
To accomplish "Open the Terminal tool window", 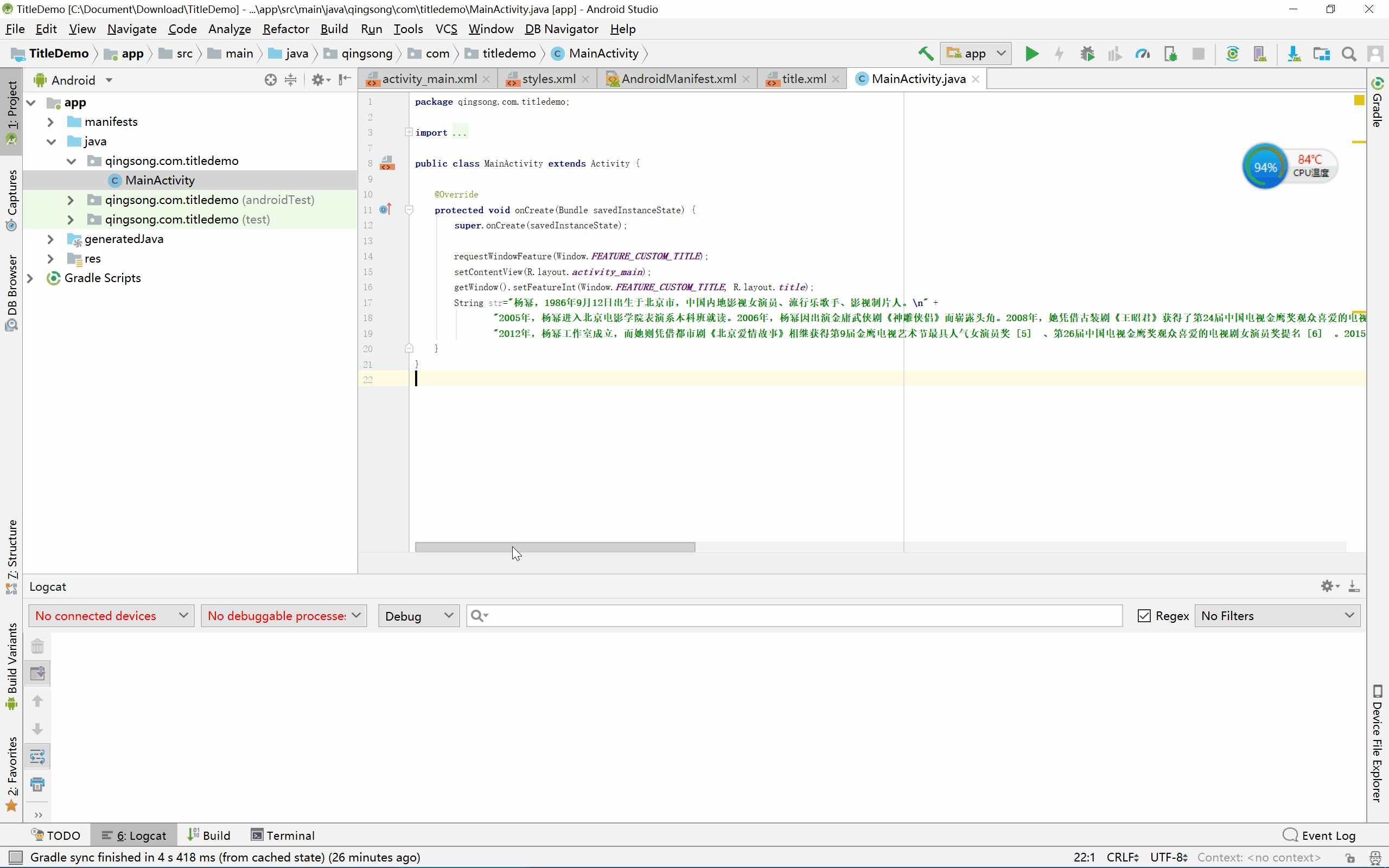I will tap(283, 835).
